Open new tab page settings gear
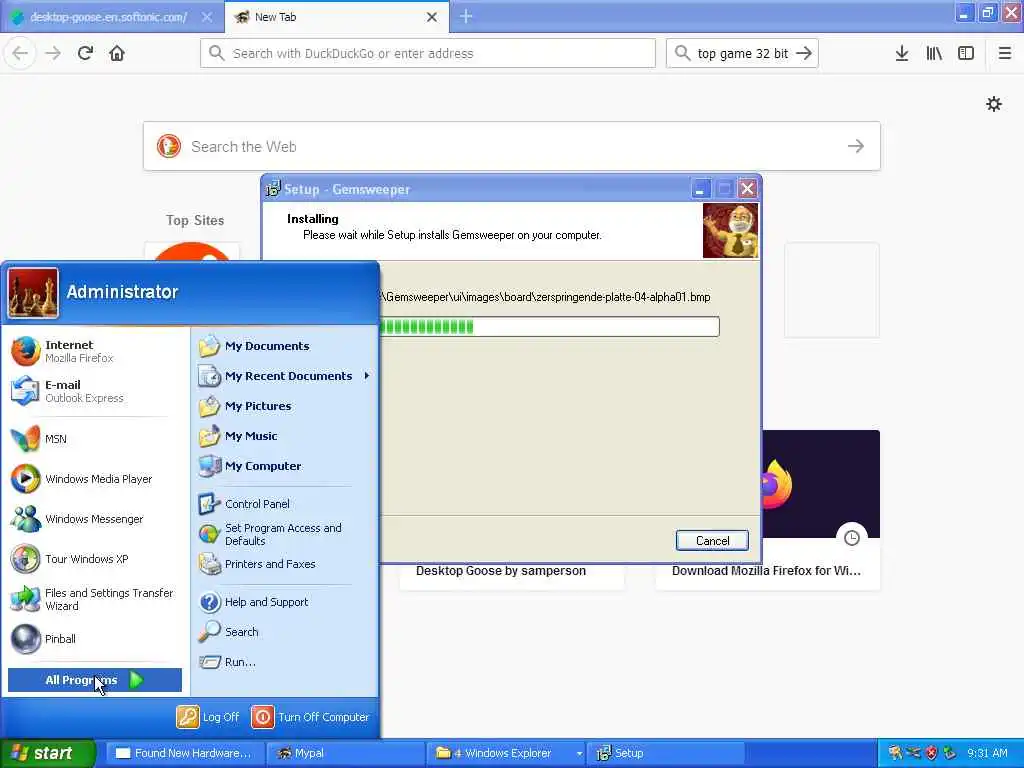Image resolution: width=1024 pixels, height=768 pixels. pos(994,104)
